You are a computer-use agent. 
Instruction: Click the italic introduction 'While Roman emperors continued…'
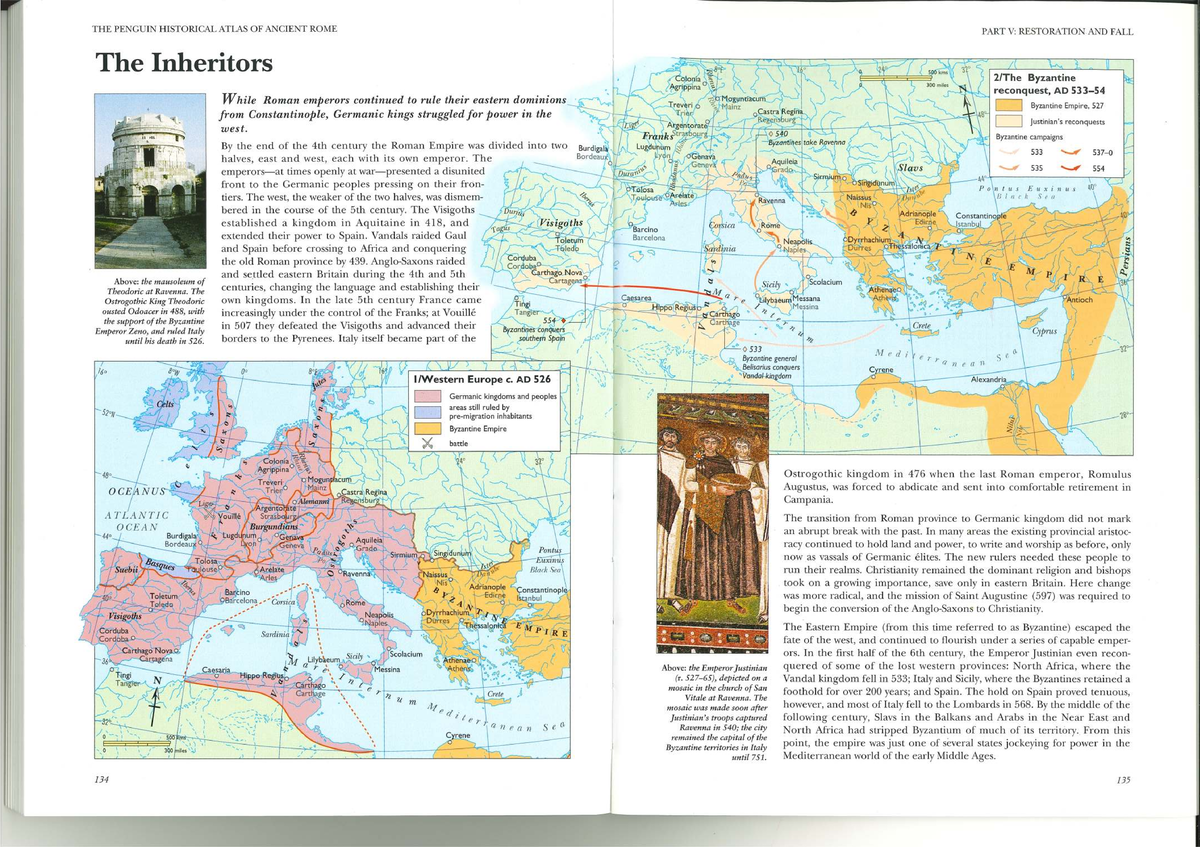(393, 114)
